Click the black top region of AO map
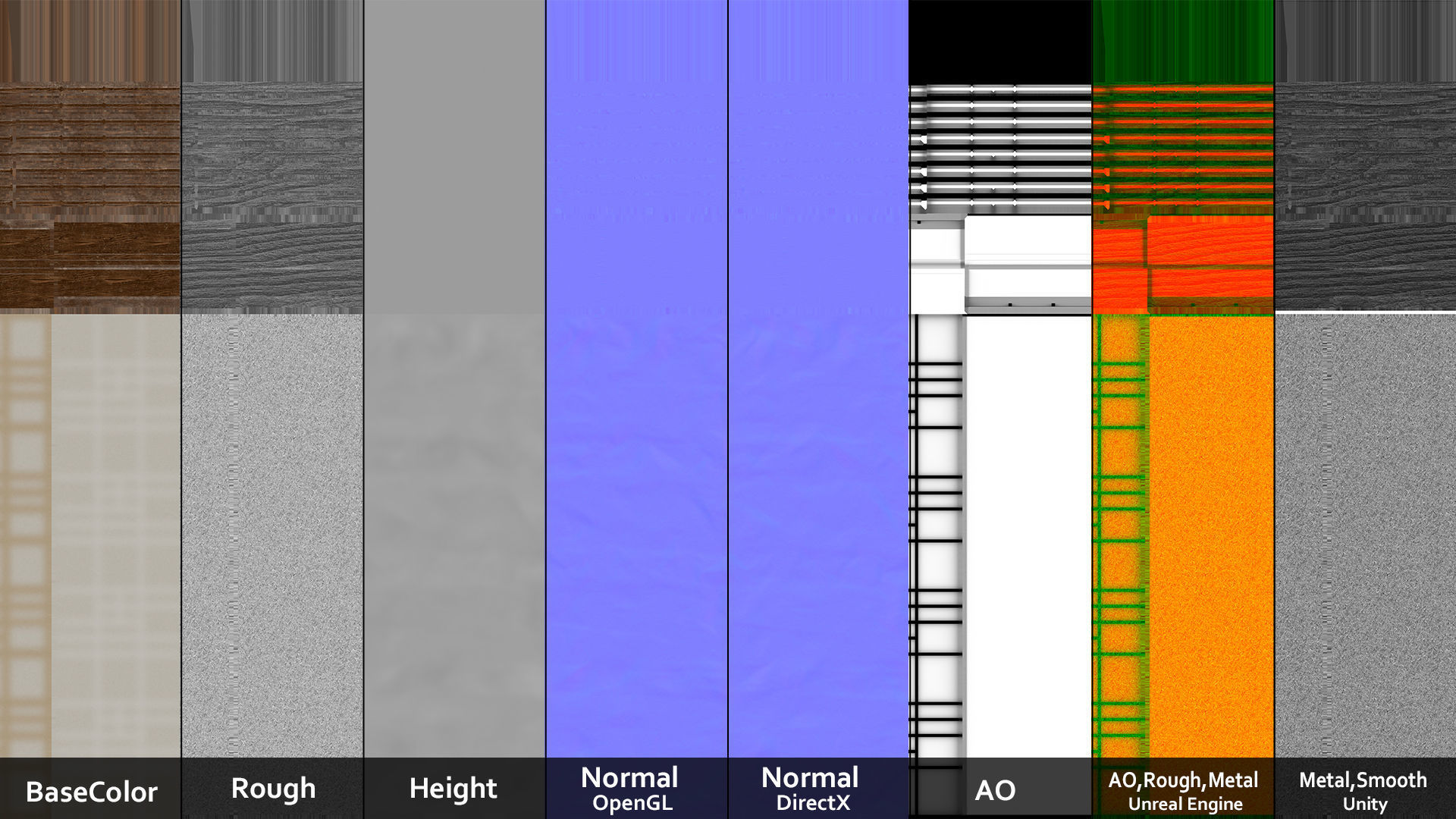This screenshot has width=1456, height=819. click(x=999, y=42)
